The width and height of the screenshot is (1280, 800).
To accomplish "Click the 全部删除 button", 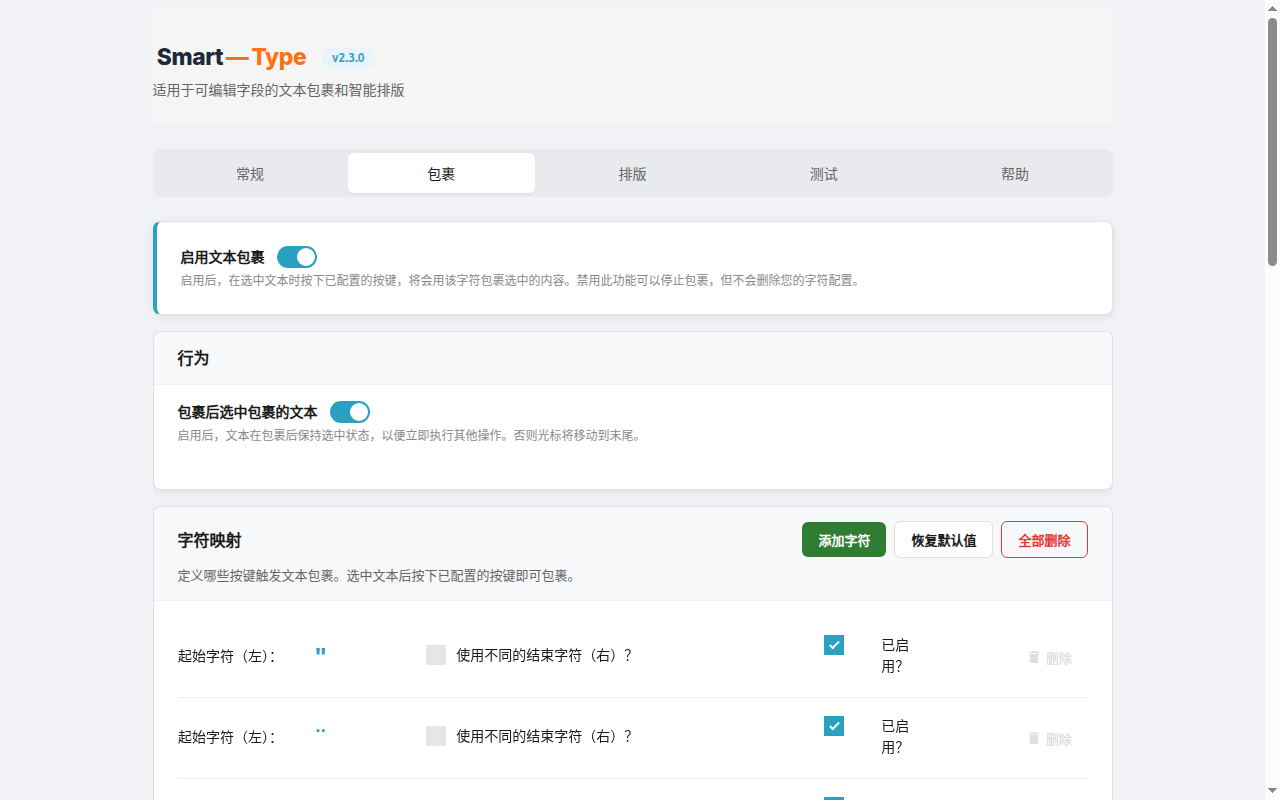I will tap(1044, 540).
